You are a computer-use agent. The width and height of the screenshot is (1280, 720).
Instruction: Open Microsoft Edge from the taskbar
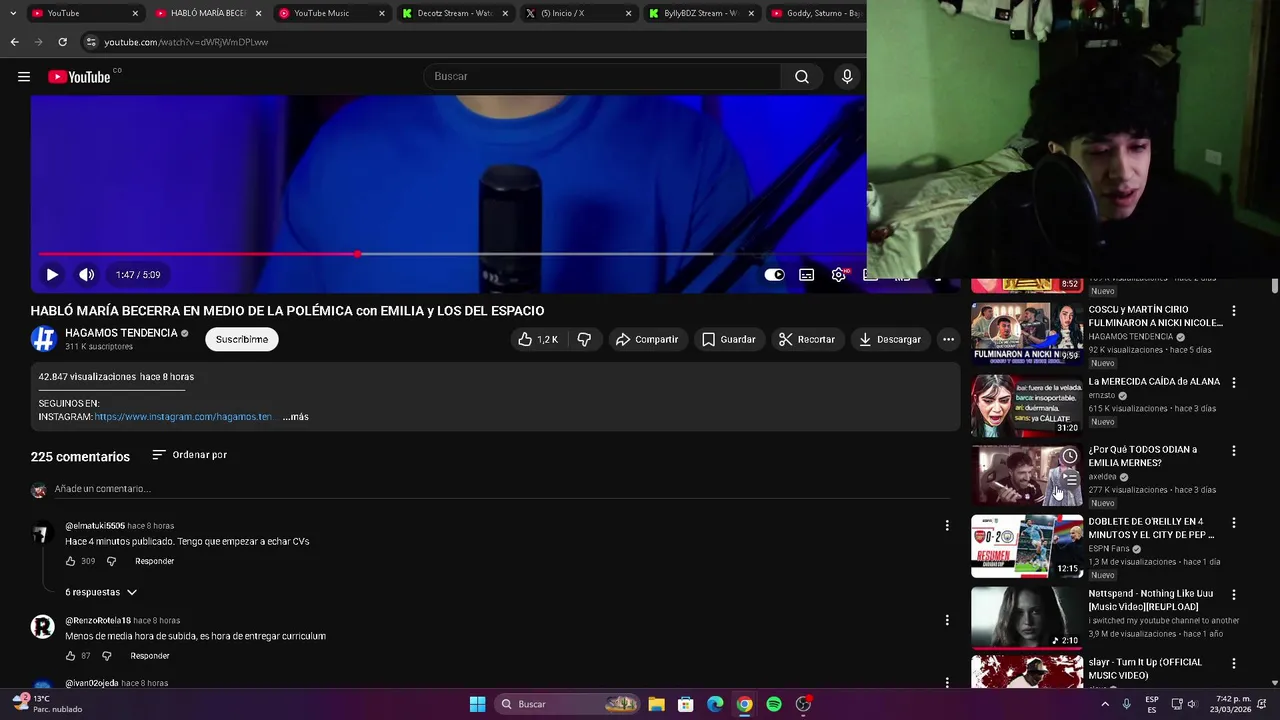[715, 704]
